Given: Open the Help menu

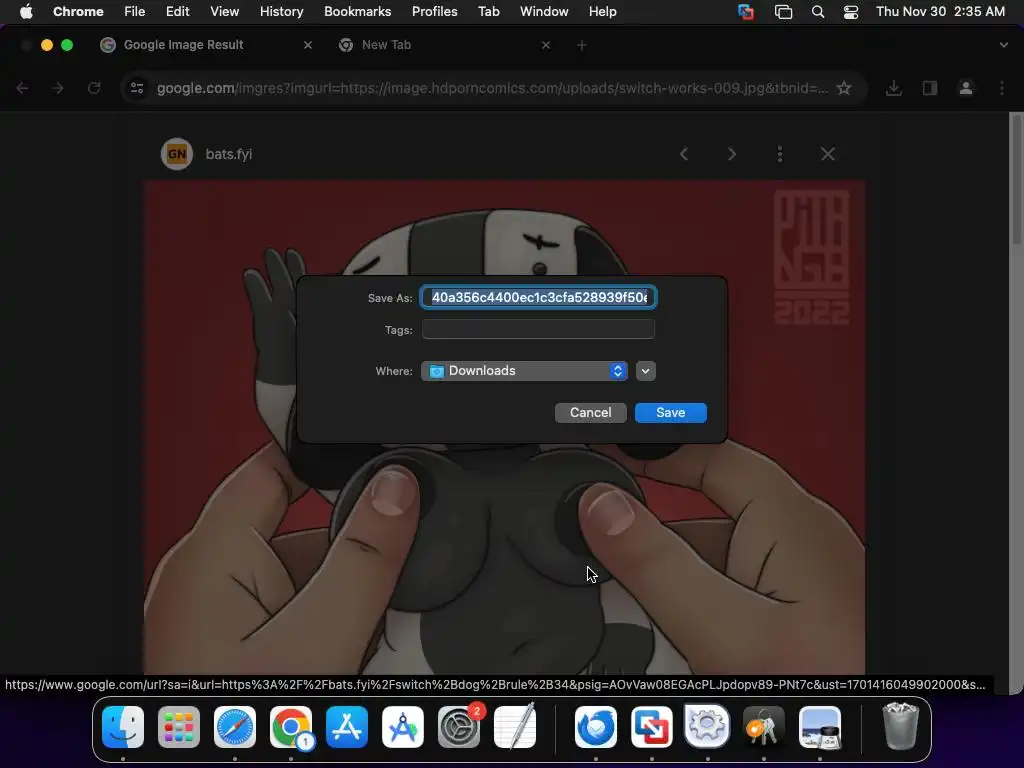Looking at the screenshot, I should point(602,11).
